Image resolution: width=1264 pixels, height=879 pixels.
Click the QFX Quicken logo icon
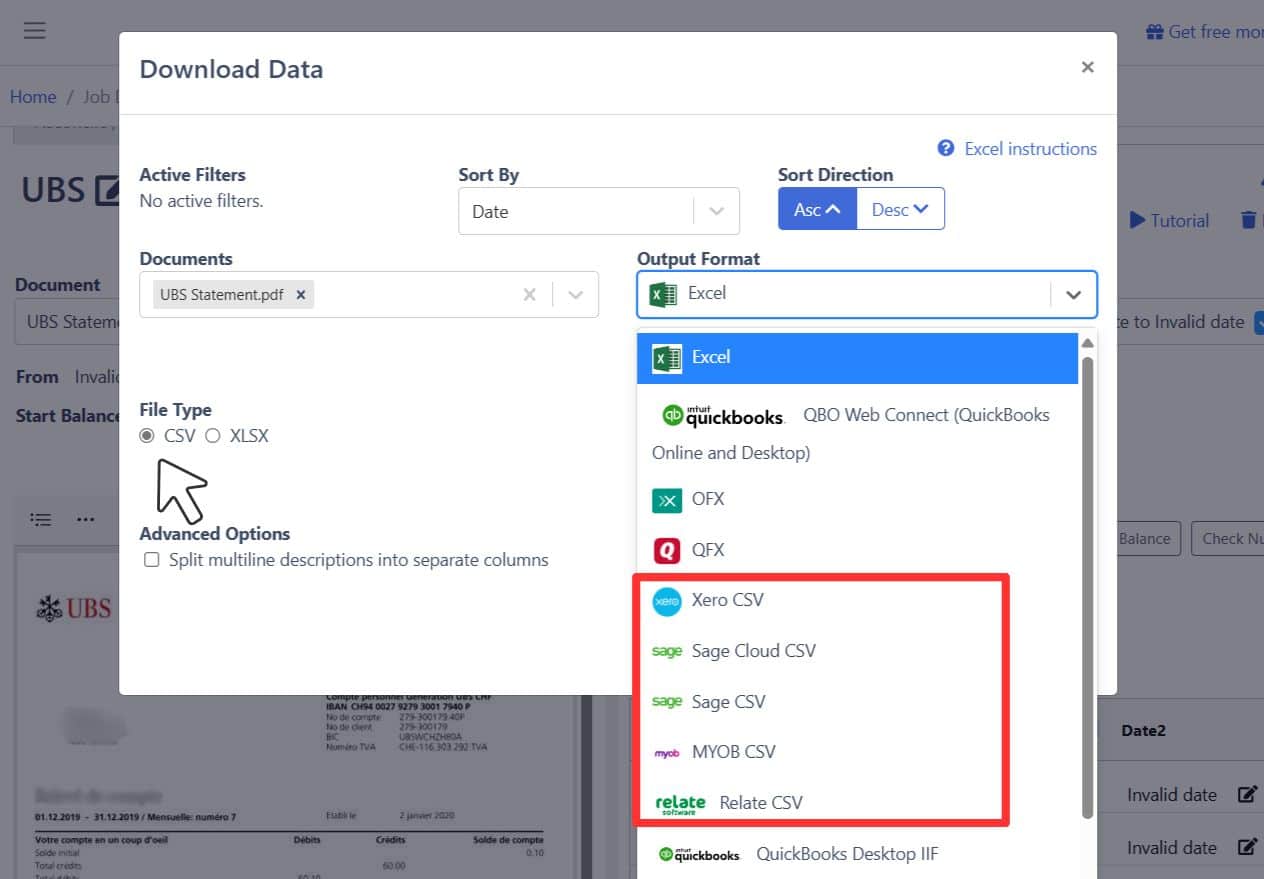(667, 550)
